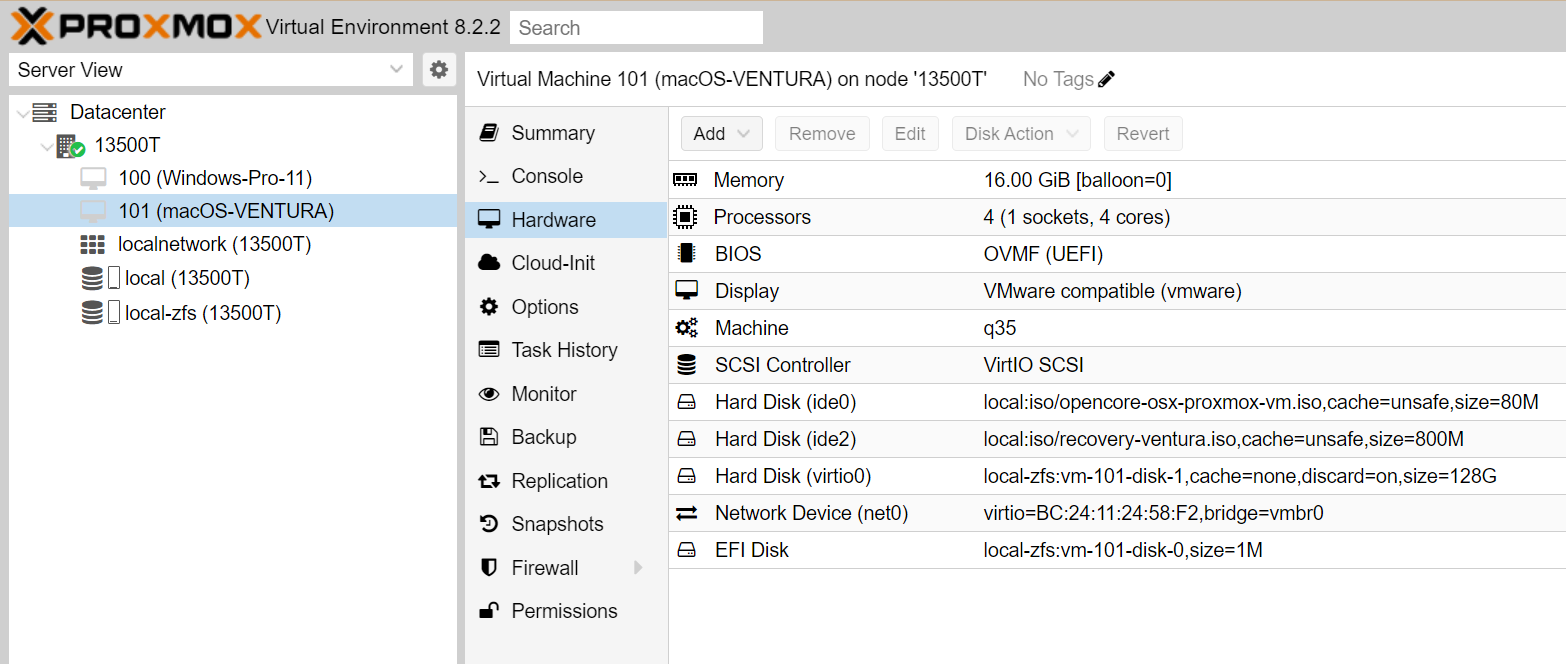The image size is (1566, 664).
Task: Click the Windows-Pro-11 VM monitor icon
Action: coord(93,179)
